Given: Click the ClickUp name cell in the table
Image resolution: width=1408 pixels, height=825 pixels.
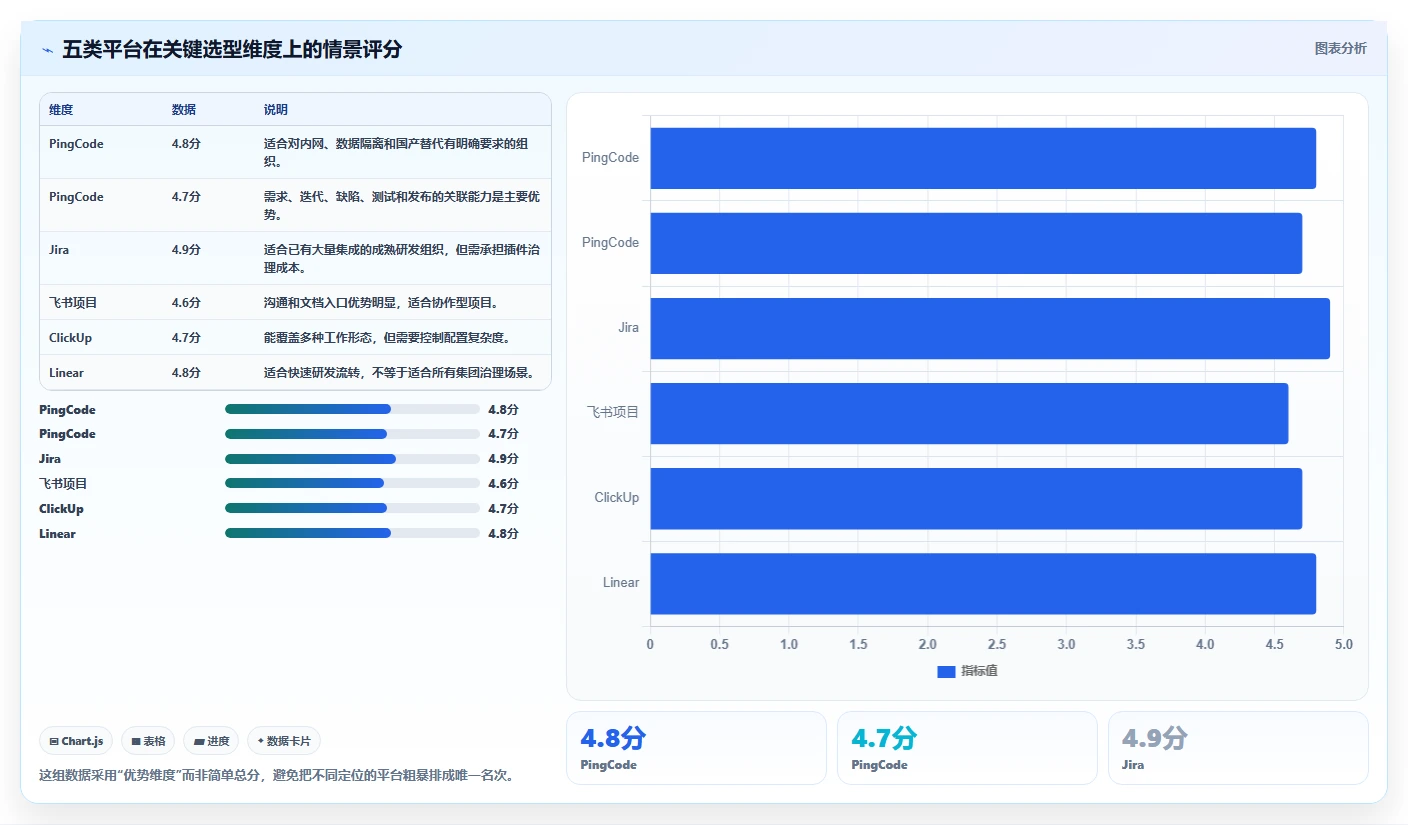Looking at the screenshot, I should [x=70, y=338].
